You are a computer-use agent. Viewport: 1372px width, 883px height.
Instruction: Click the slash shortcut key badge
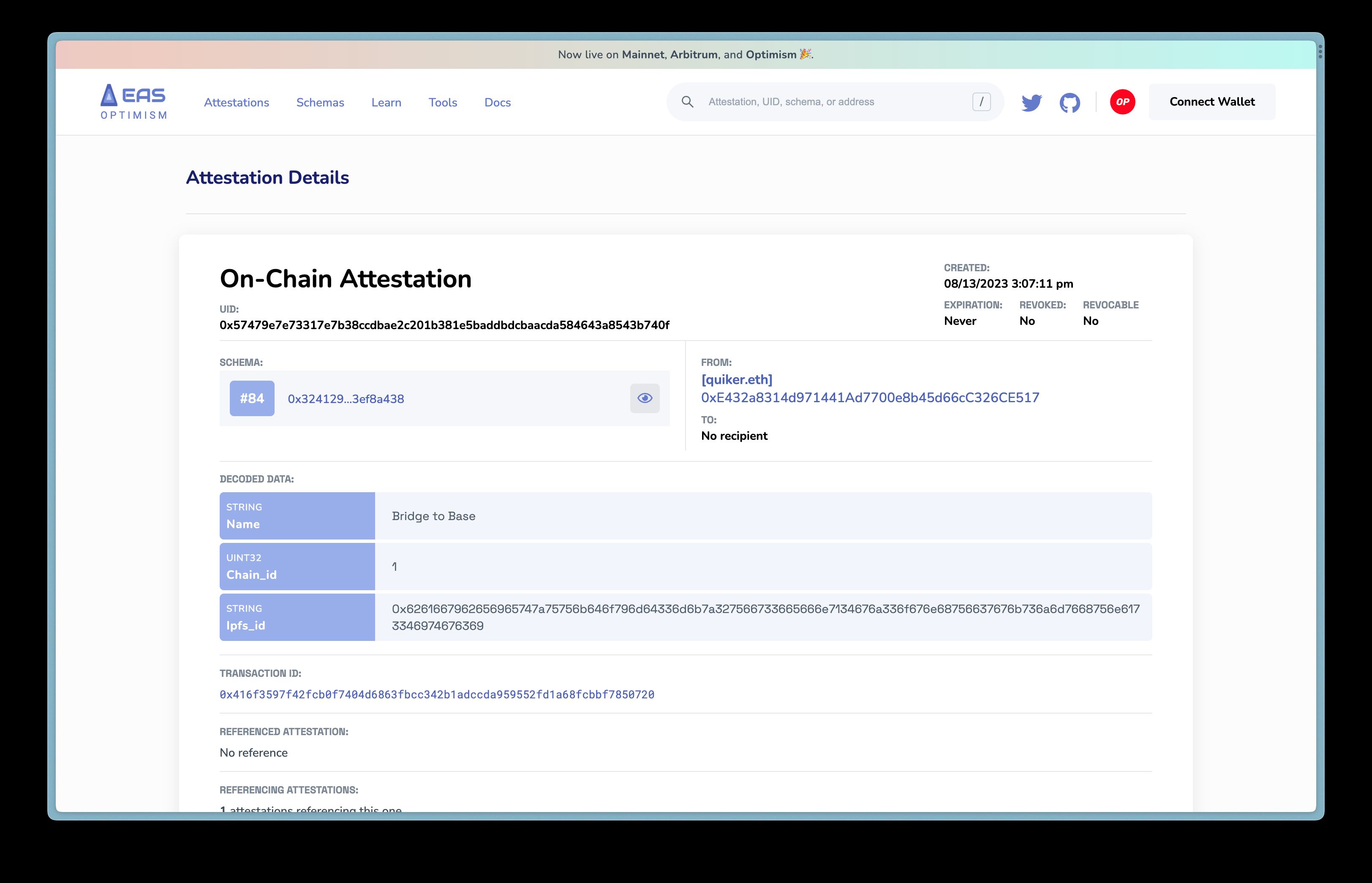(x=981, y=102)
